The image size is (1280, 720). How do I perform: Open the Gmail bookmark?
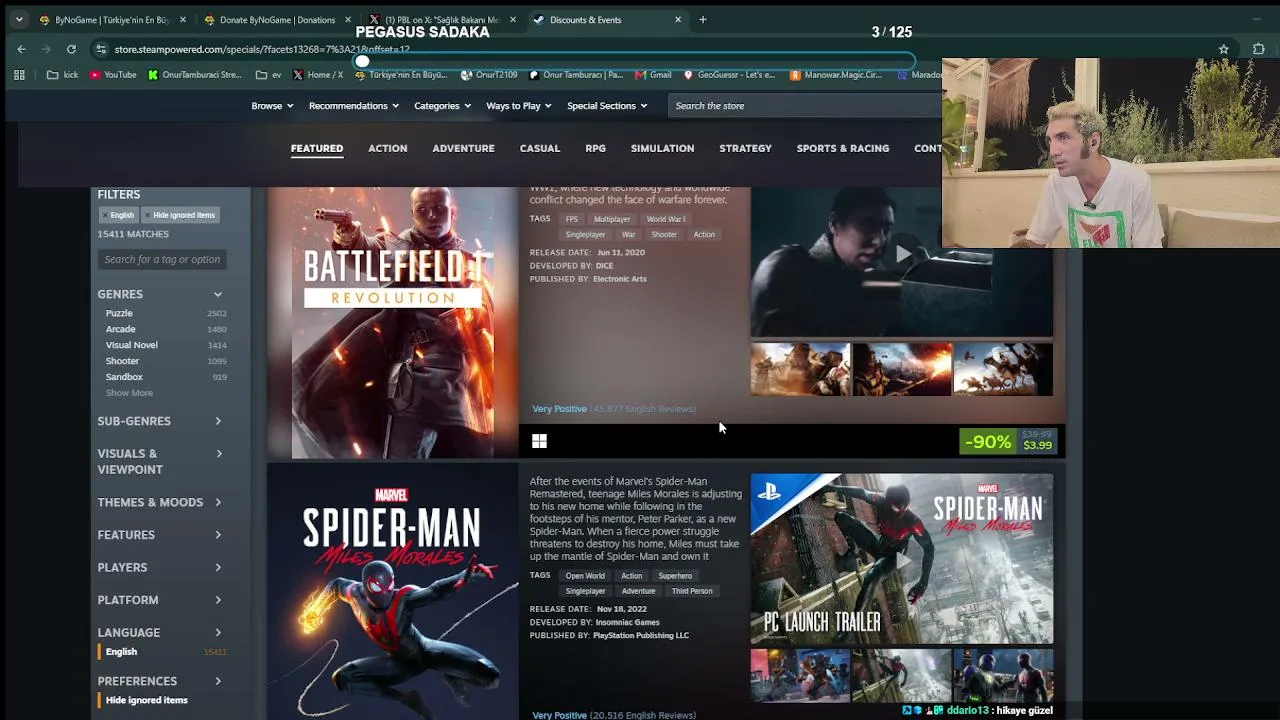[653, 75]
